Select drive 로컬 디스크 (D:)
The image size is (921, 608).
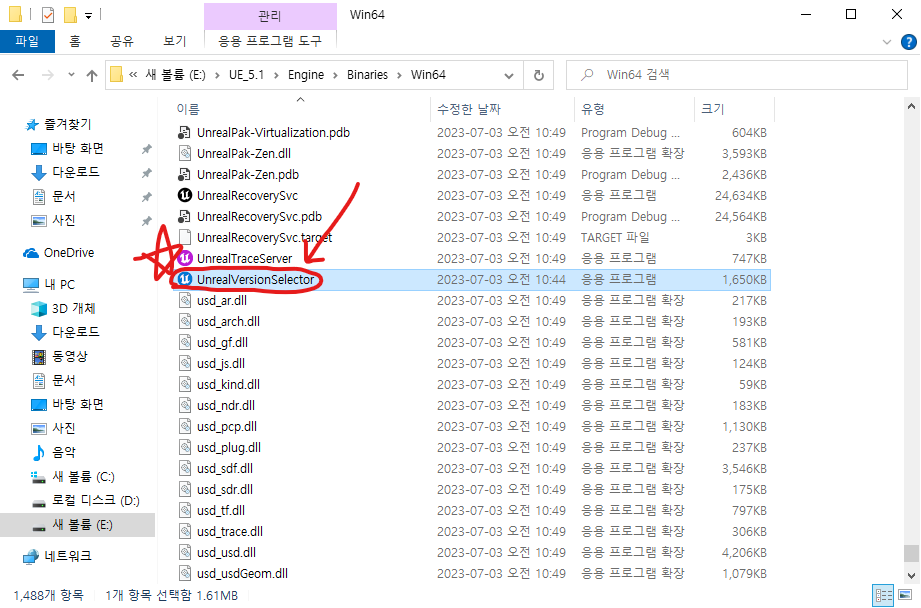(x=86, y=500)
